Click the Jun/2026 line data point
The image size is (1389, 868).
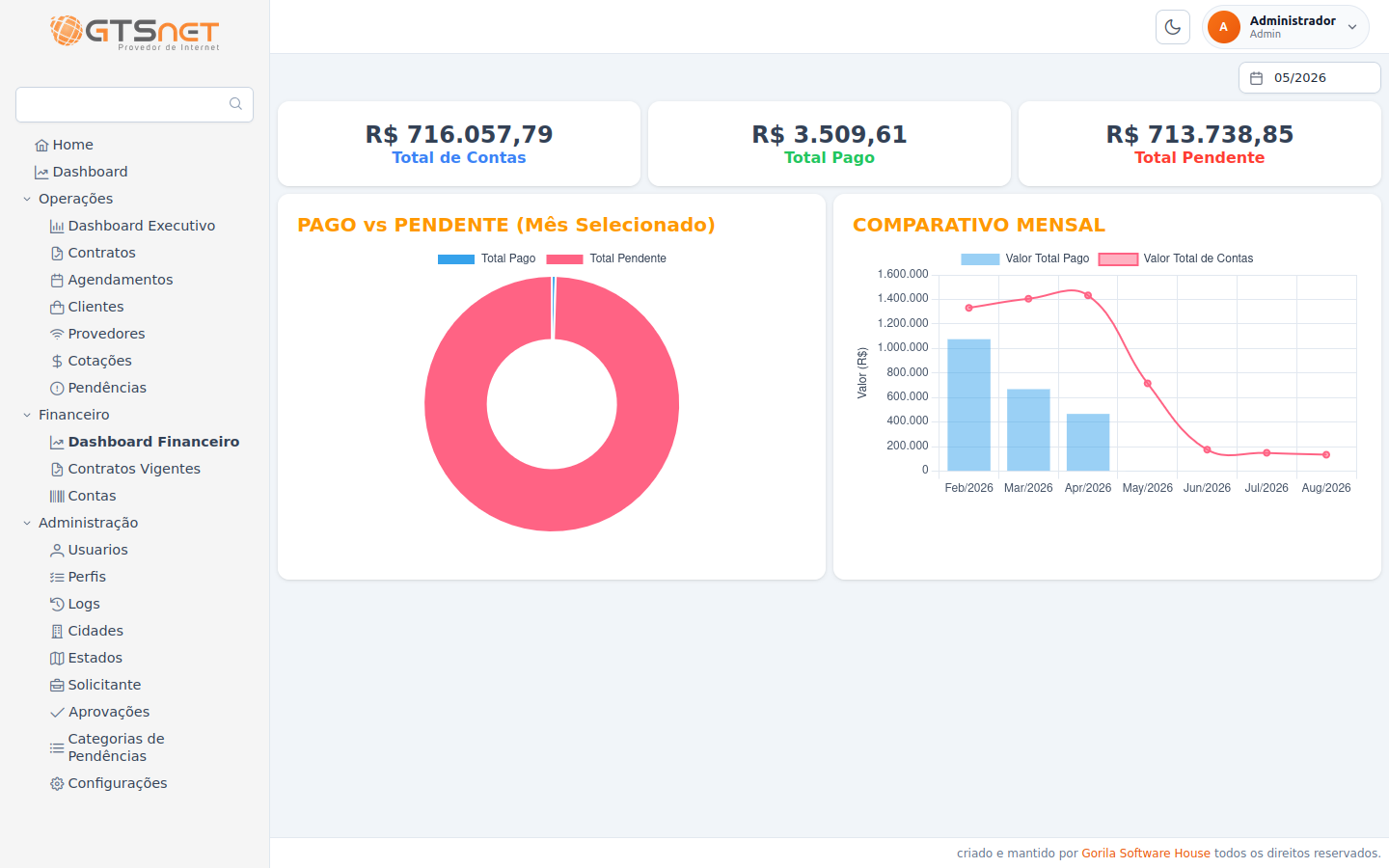[x=1207, y=449]
